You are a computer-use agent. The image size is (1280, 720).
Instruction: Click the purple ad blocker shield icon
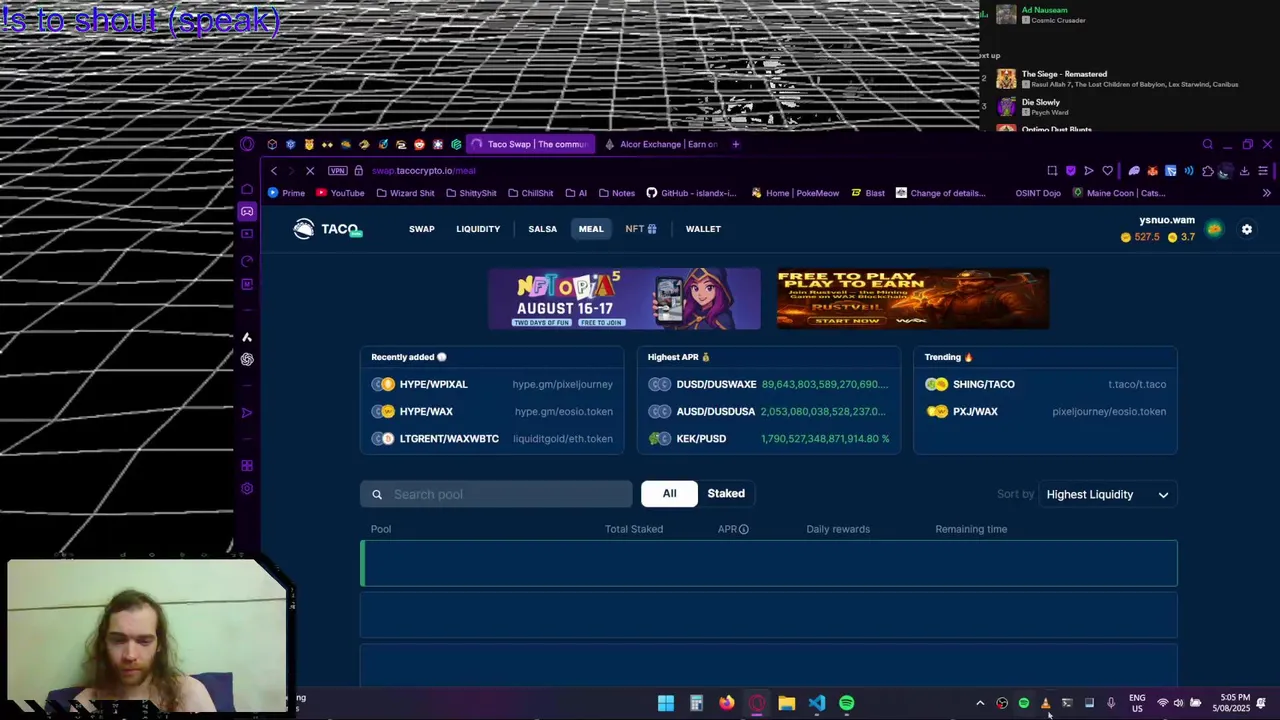point(1070,171)
